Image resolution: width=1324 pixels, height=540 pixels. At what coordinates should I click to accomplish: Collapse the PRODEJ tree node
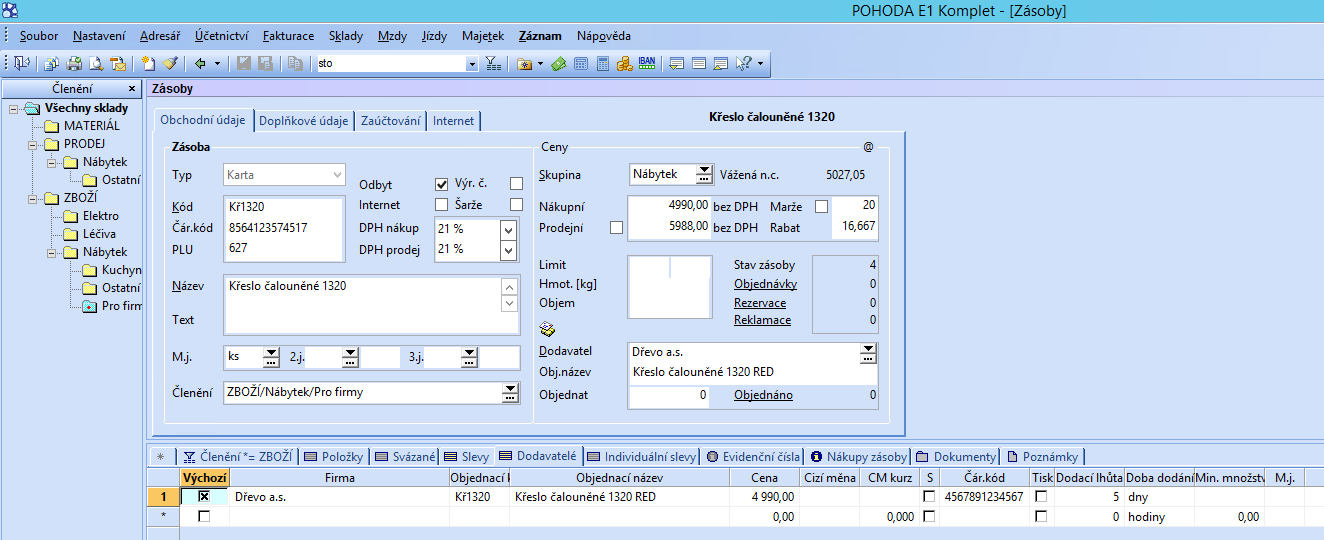pos(33,144)
